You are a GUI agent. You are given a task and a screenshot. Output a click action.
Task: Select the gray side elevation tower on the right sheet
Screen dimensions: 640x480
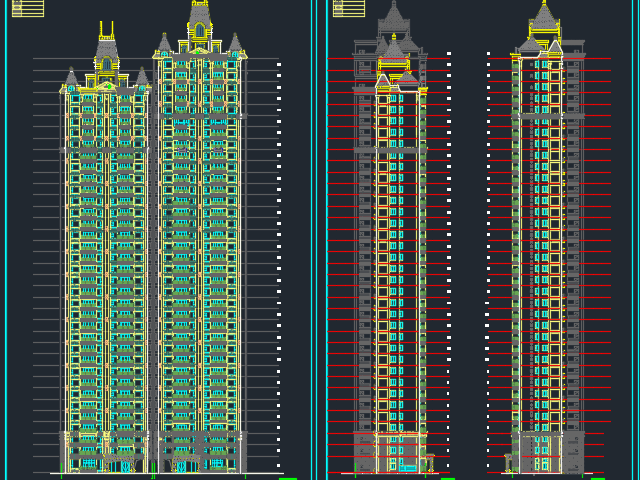(391, 237)
